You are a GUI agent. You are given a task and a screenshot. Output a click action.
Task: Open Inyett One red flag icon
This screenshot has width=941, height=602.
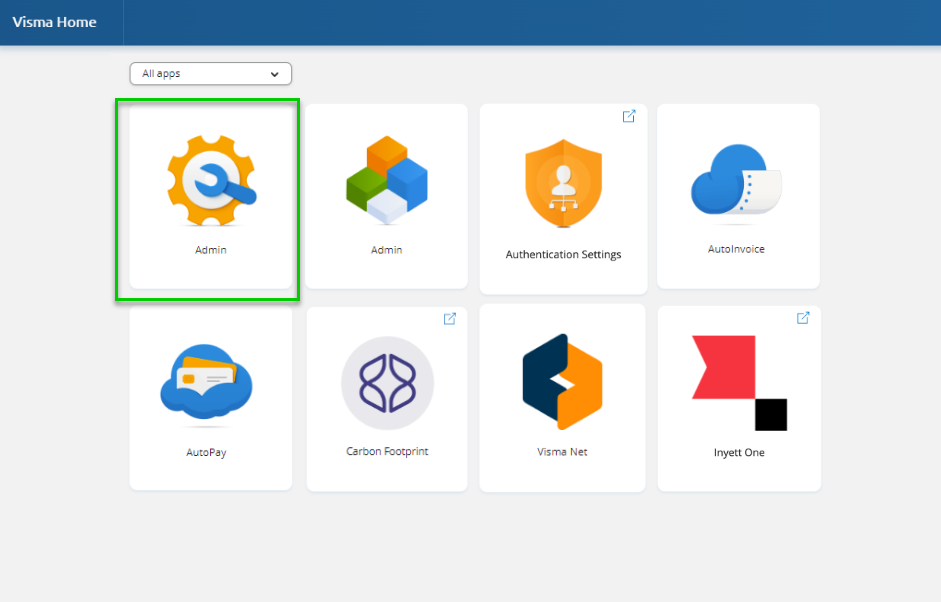point(739,383)
